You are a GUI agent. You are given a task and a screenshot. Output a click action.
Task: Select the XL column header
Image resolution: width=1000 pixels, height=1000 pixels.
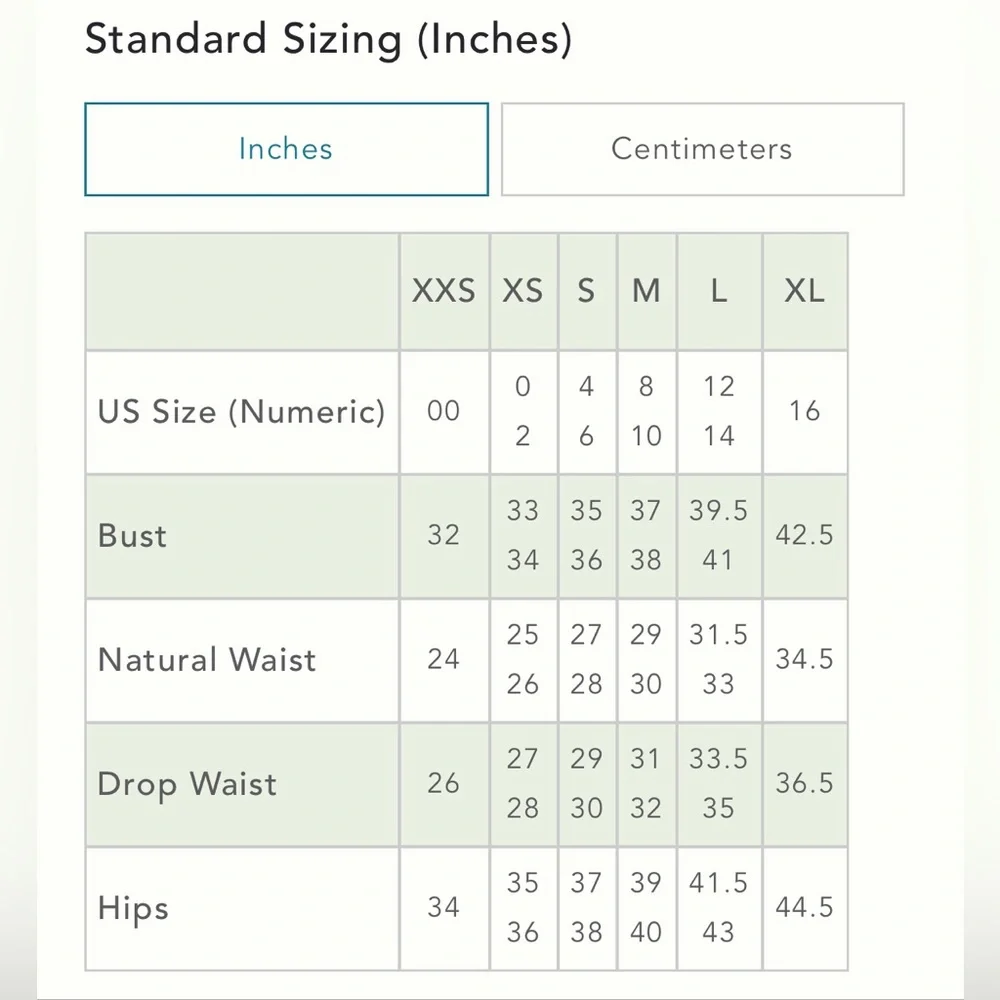click(x=805, y=291)
